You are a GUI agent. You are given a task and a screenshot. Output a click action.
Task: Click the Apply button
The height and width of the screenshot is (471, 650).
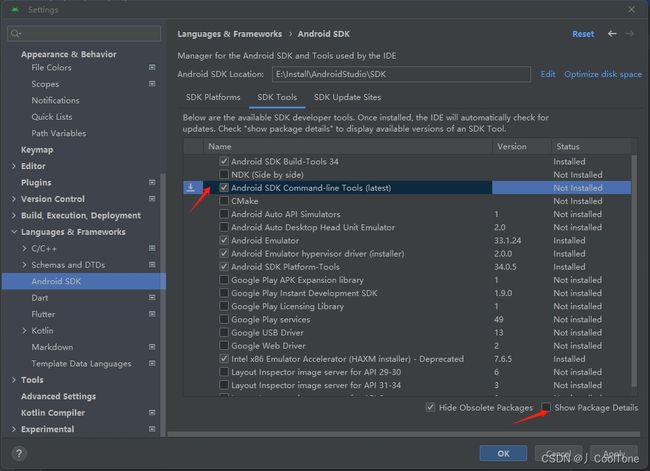tap(614, 454)
